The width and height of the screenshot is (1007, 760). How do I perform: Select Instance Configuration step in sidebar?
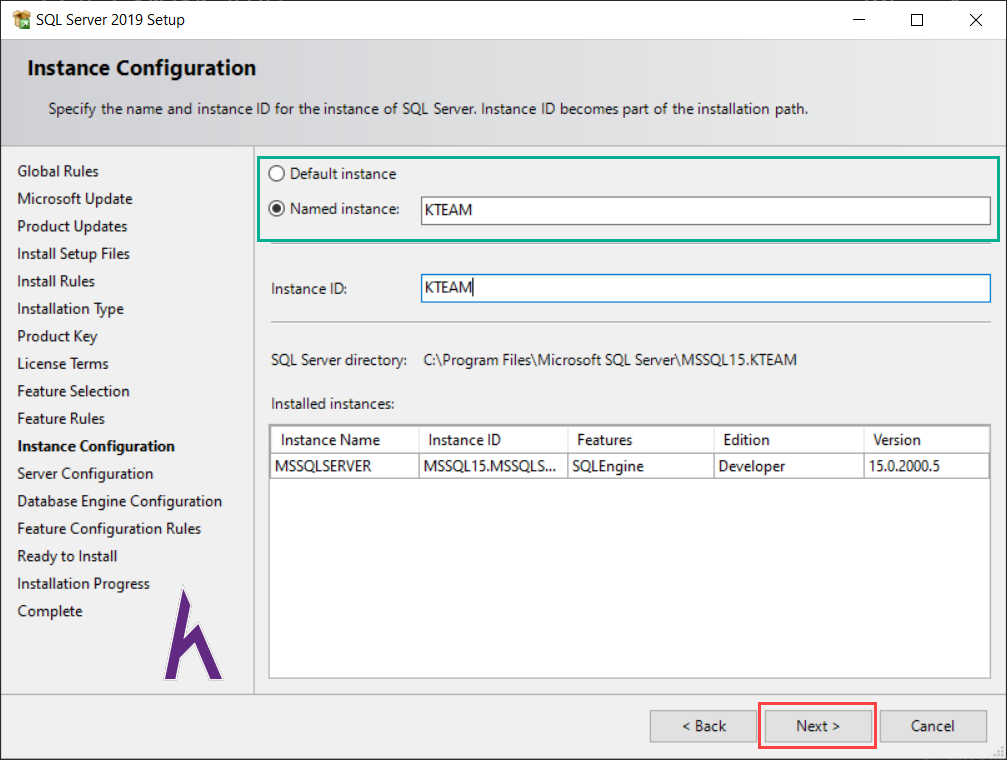tap(96, 446)
